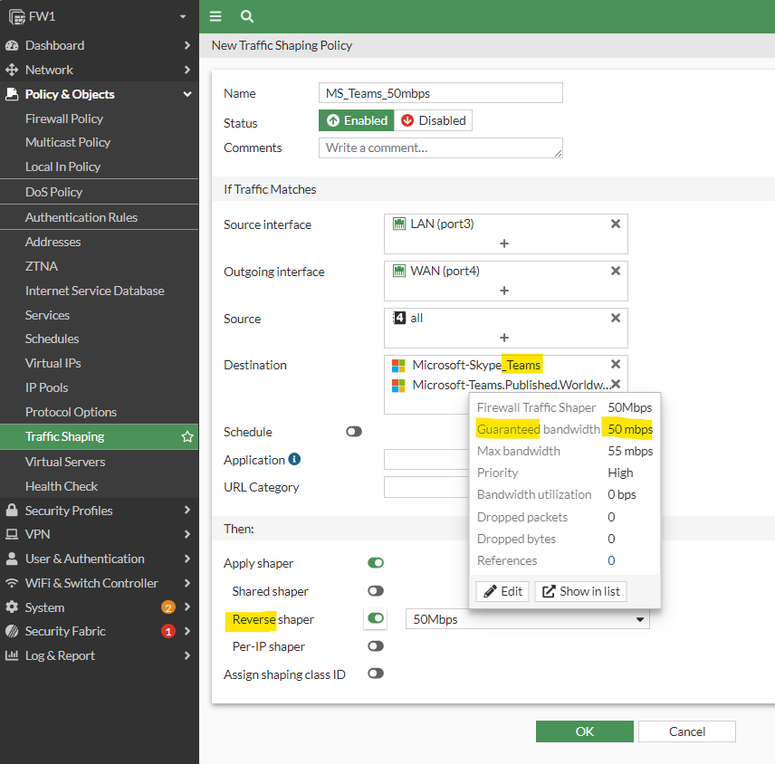The image size is (775, 764).
Task: Click OK to save the policy
Action: coord(584,731)
